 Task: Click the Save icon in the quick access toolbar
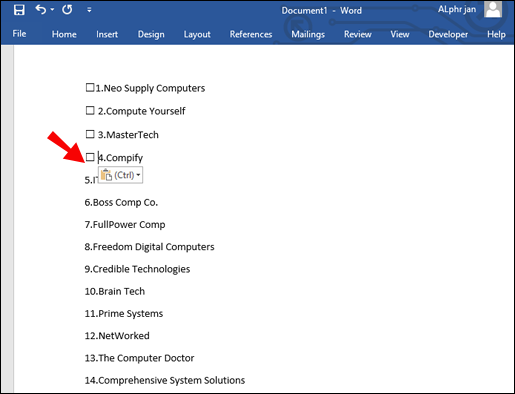coord(19,10)
